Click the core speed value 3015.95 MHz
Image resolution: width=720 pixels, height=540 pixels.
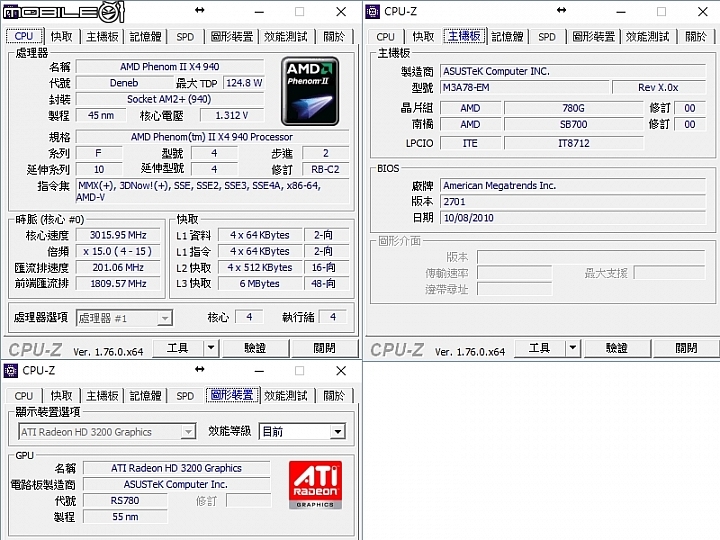[118, 235]
